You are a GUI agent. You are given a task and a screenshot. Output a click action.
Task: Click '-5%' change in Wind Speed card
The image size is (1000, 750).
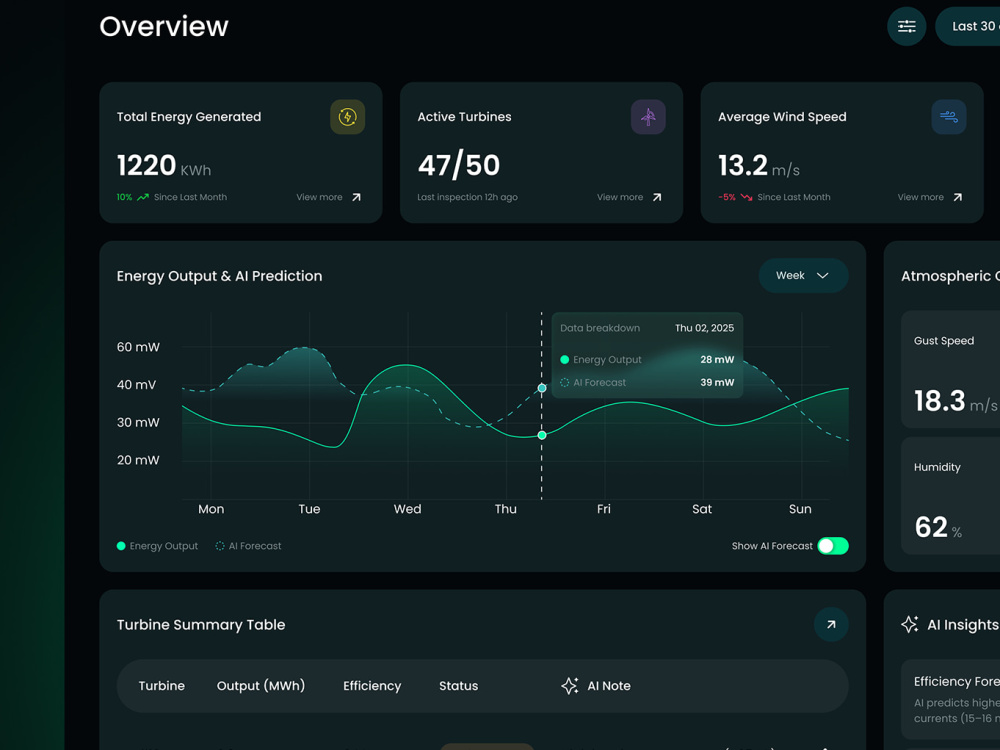pyautogui.click(x=727, y=197)
